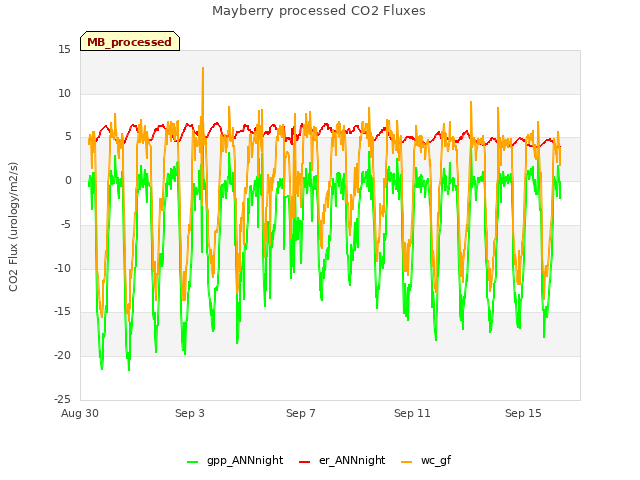This screenshot has width=640, height=480.
Task: Click the tallest orange wc_gf spike peak
Action: 203,69
